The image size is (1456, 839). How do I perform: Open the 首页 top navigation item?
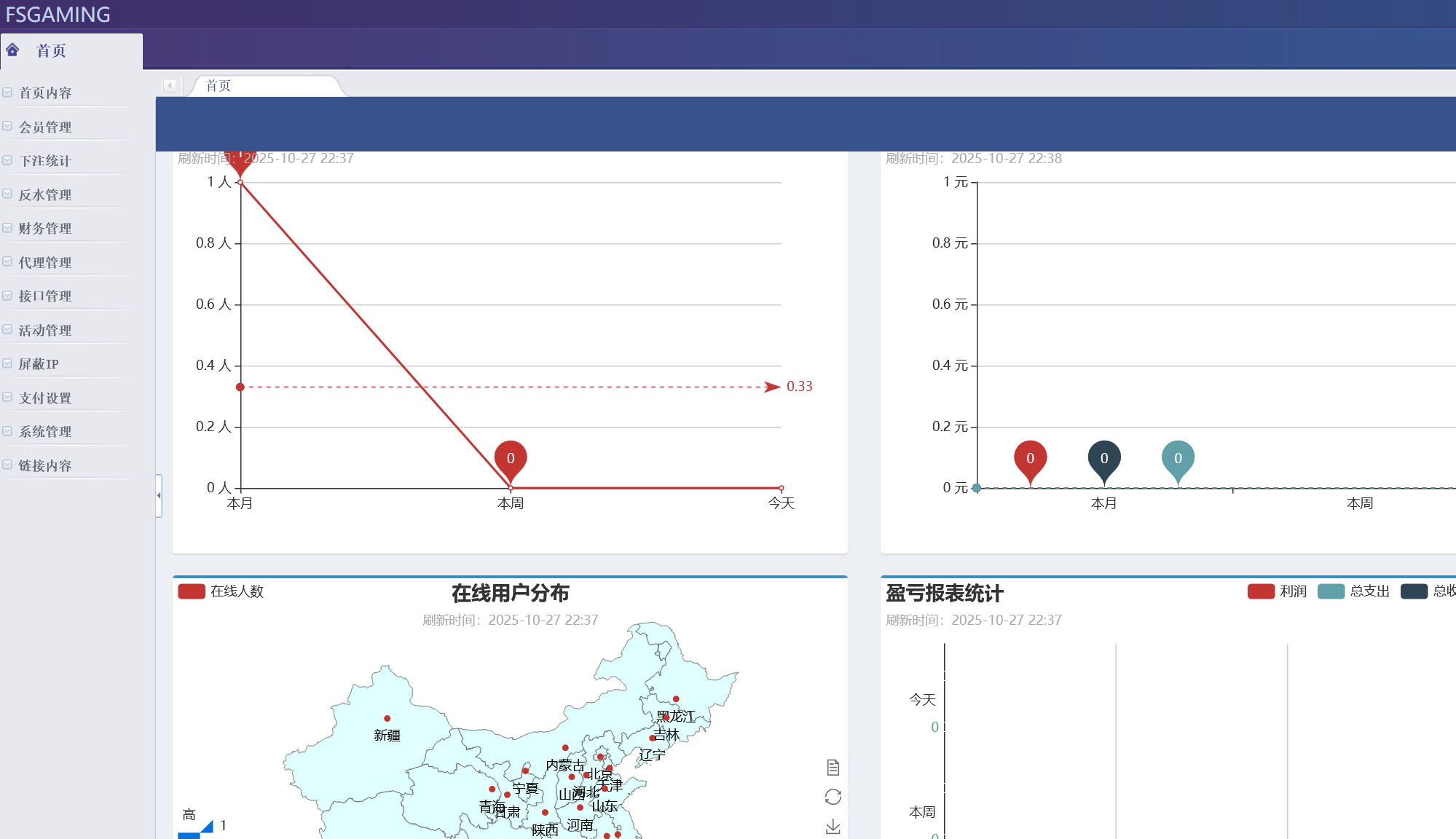point(51,51)
